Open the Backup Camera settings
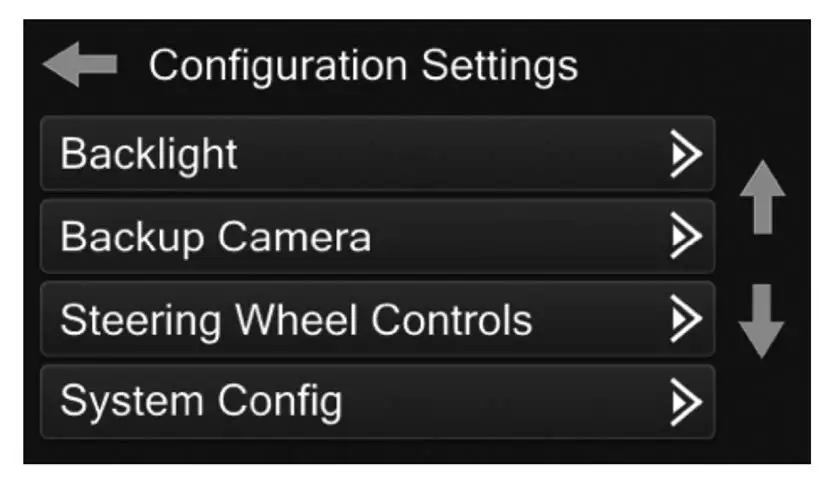Viewport: 836px width, 489px height. coord(377,237)
